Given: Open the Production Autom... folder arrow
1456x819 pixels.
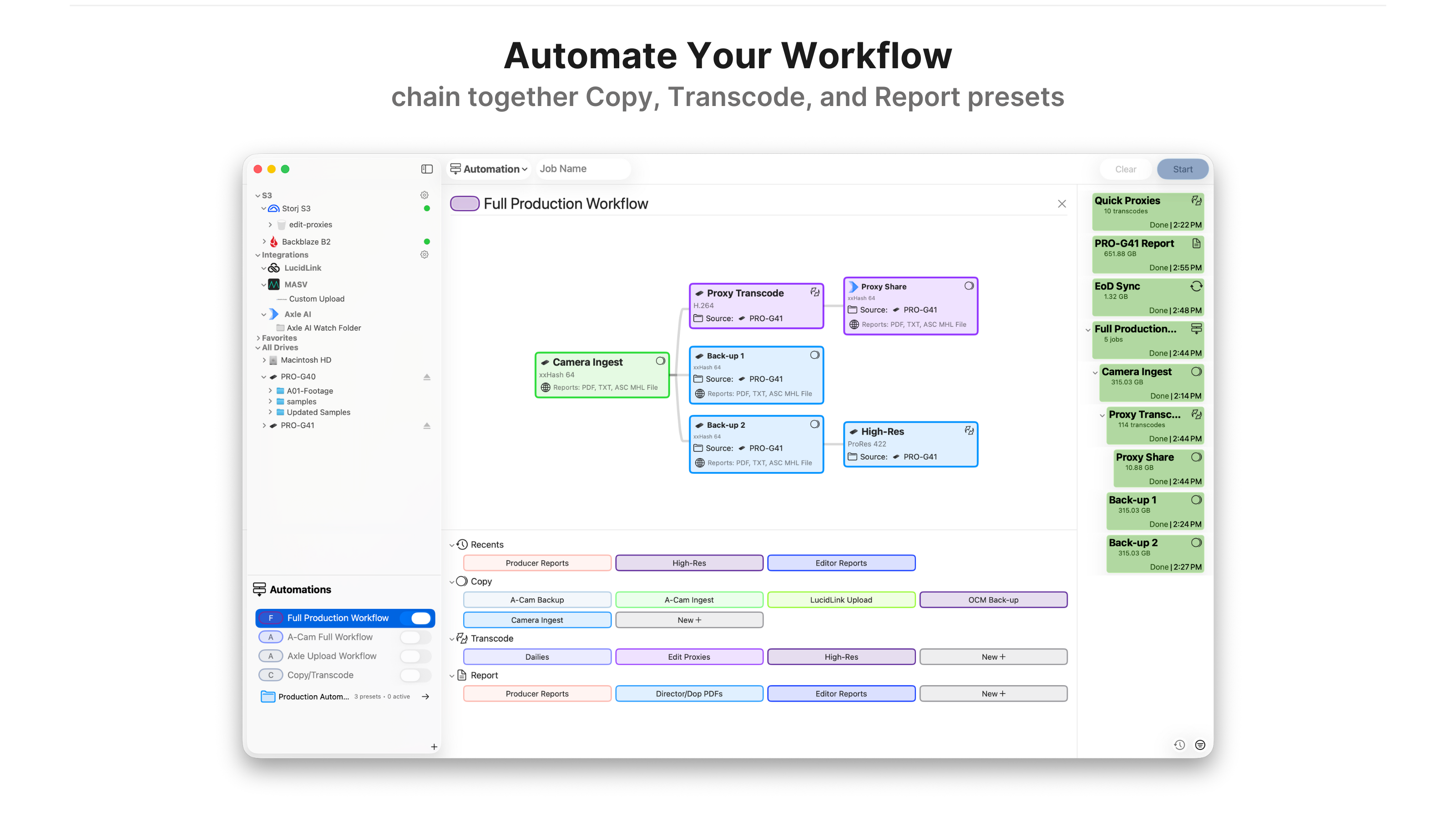Looking at the screenshot, I should coord(425,696).
